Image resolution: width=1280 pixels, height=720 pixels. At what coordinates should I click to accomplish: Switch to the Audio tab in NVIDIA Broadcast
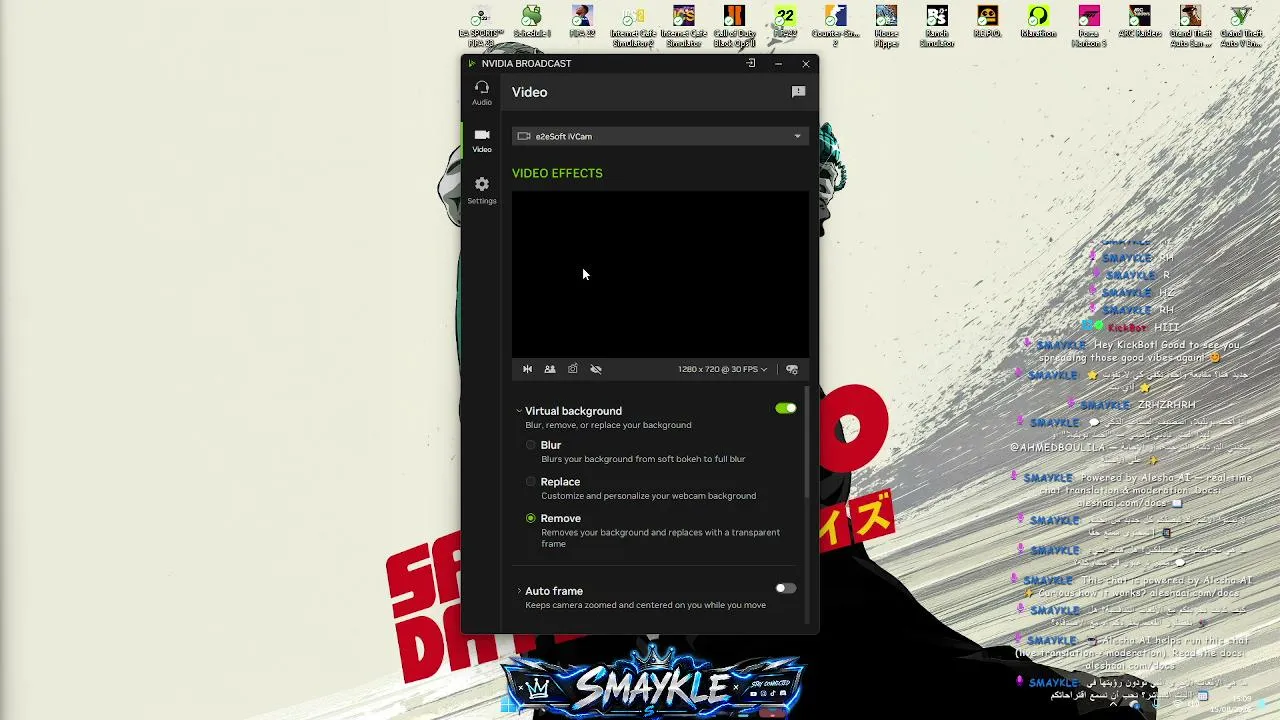click(x=482, y=92)
